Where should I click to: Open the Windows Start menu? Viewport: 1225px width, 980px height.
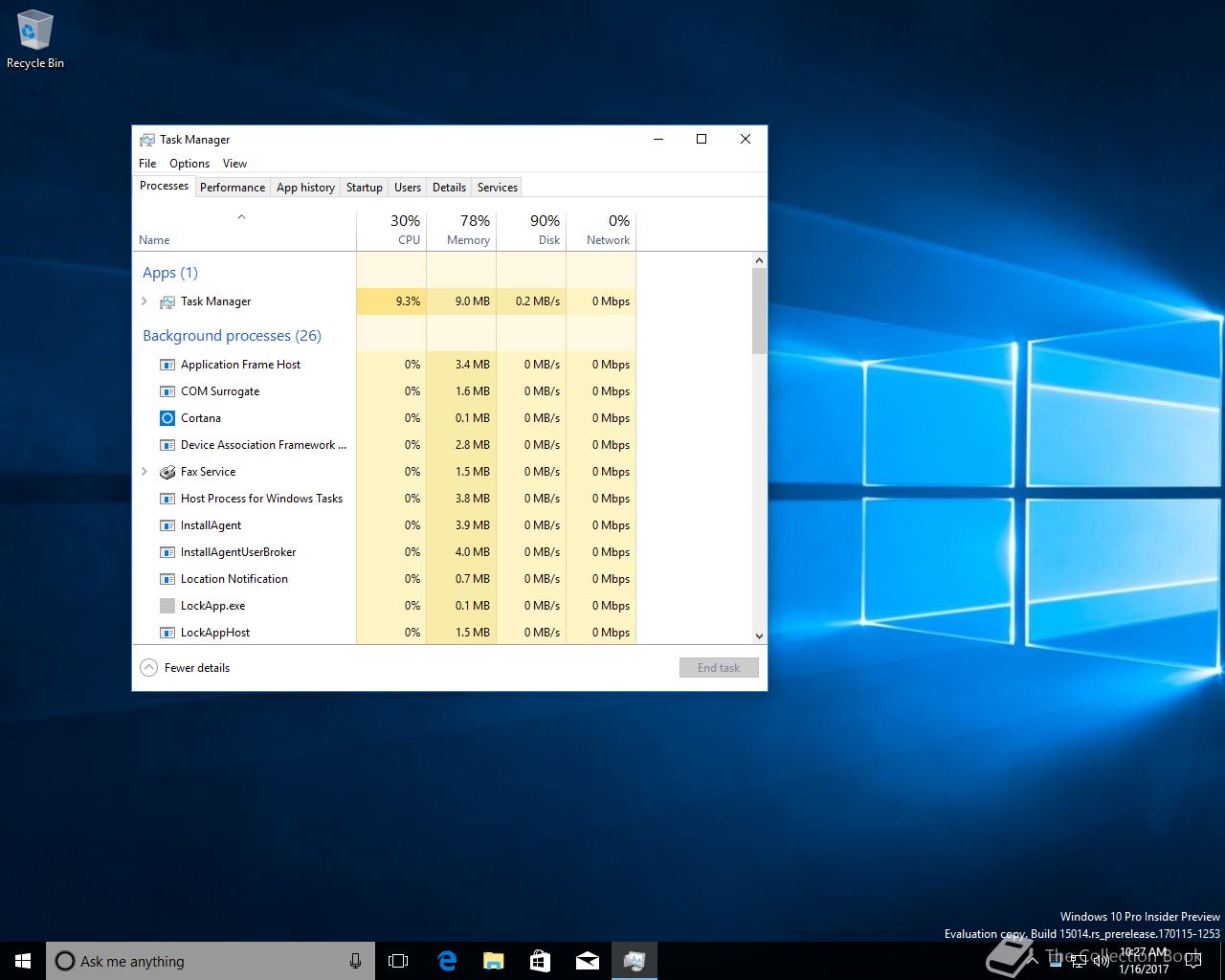point(23,961)
